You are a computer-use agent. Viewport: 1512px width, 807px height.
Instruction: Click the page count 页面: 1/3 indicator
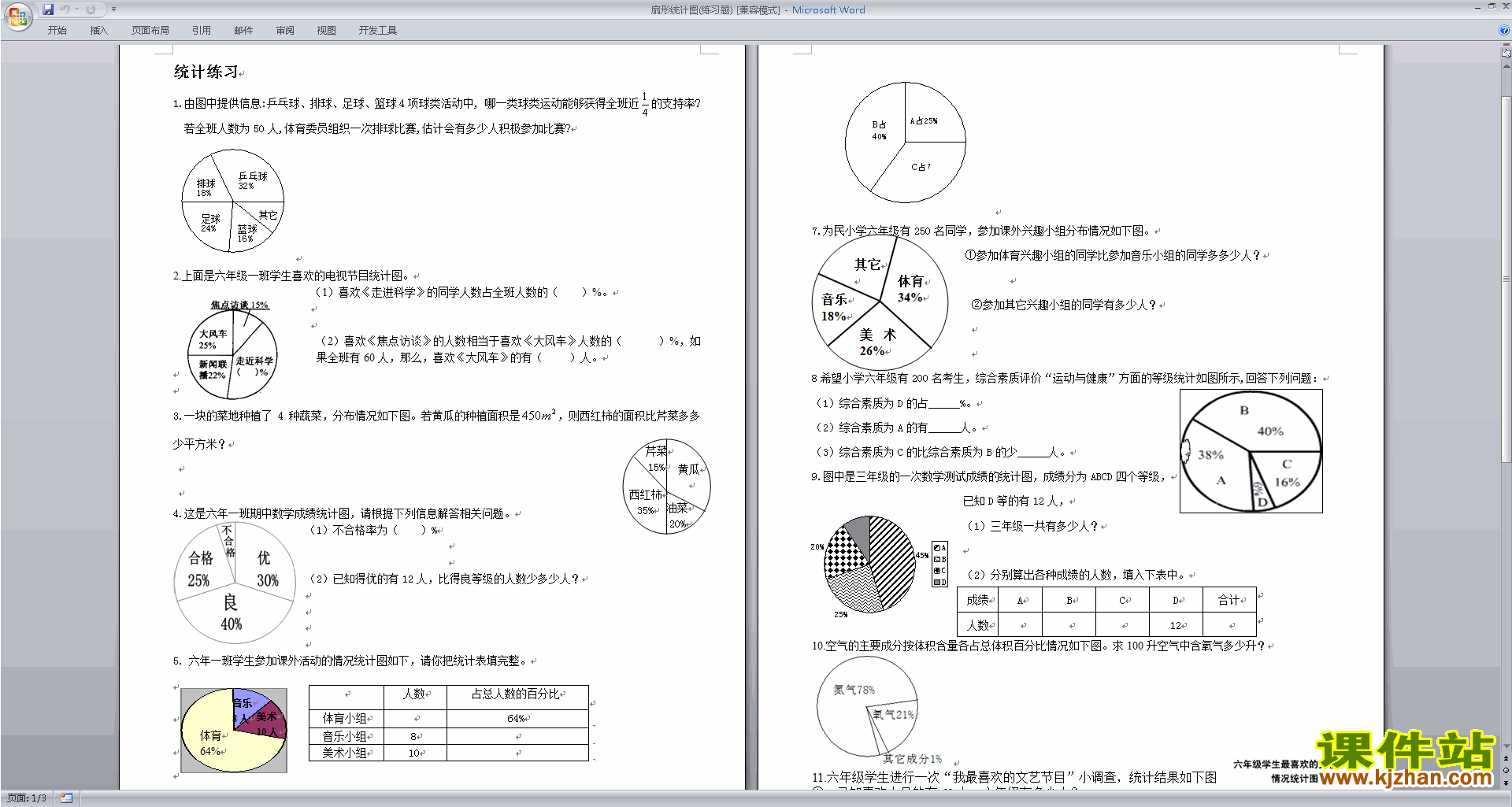coord(27,798)
